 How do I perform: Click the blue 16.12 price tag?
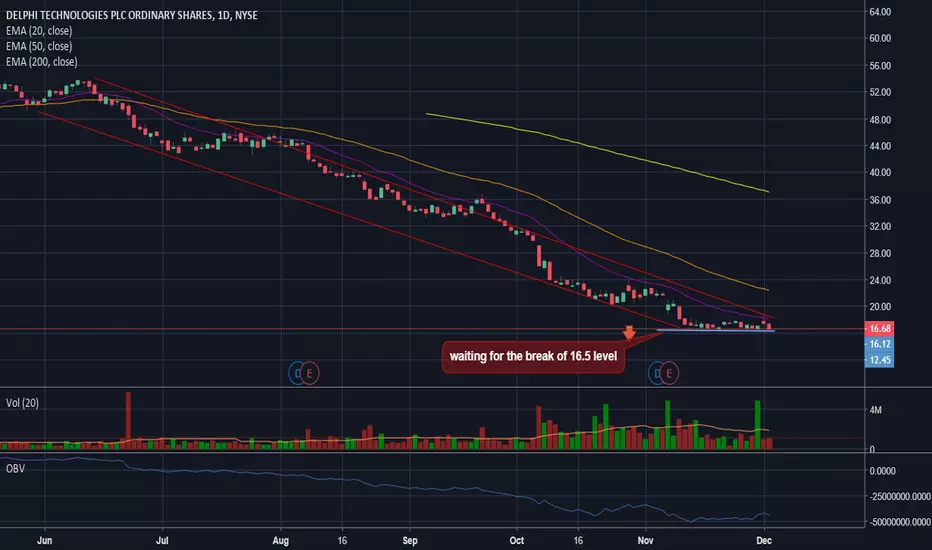click(x=879, y=344)
